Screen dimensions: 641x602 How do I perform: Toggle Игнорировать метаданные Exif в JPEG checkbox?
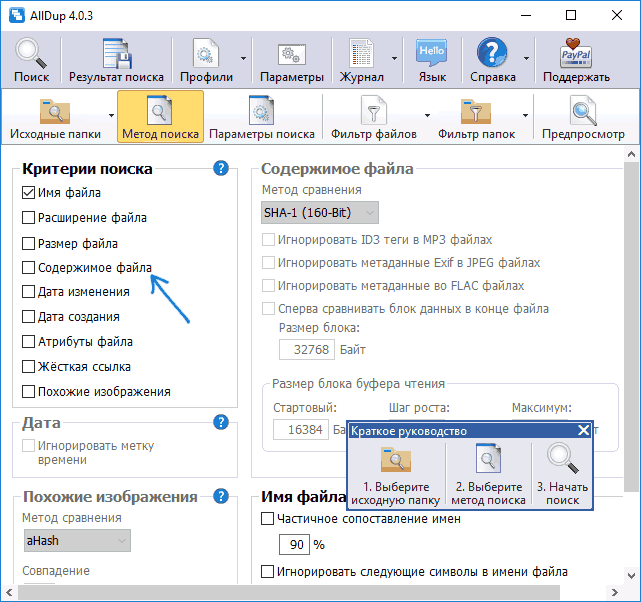268,262
